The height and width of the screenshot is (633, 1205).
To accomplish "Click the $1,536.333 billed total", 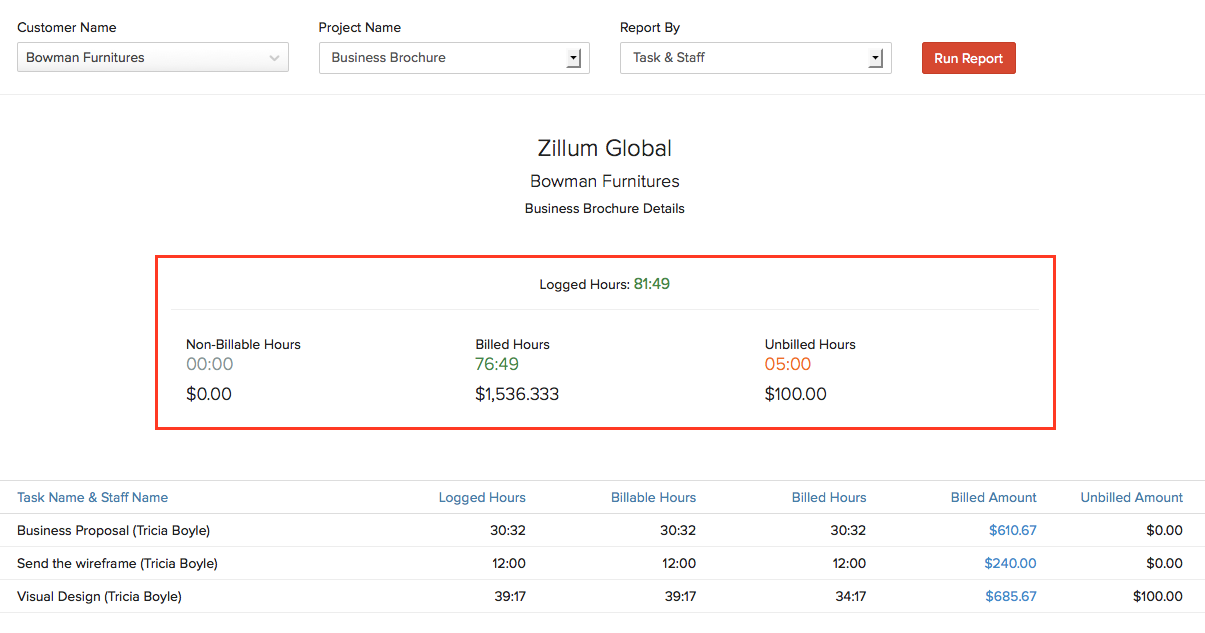I will 517,394.
